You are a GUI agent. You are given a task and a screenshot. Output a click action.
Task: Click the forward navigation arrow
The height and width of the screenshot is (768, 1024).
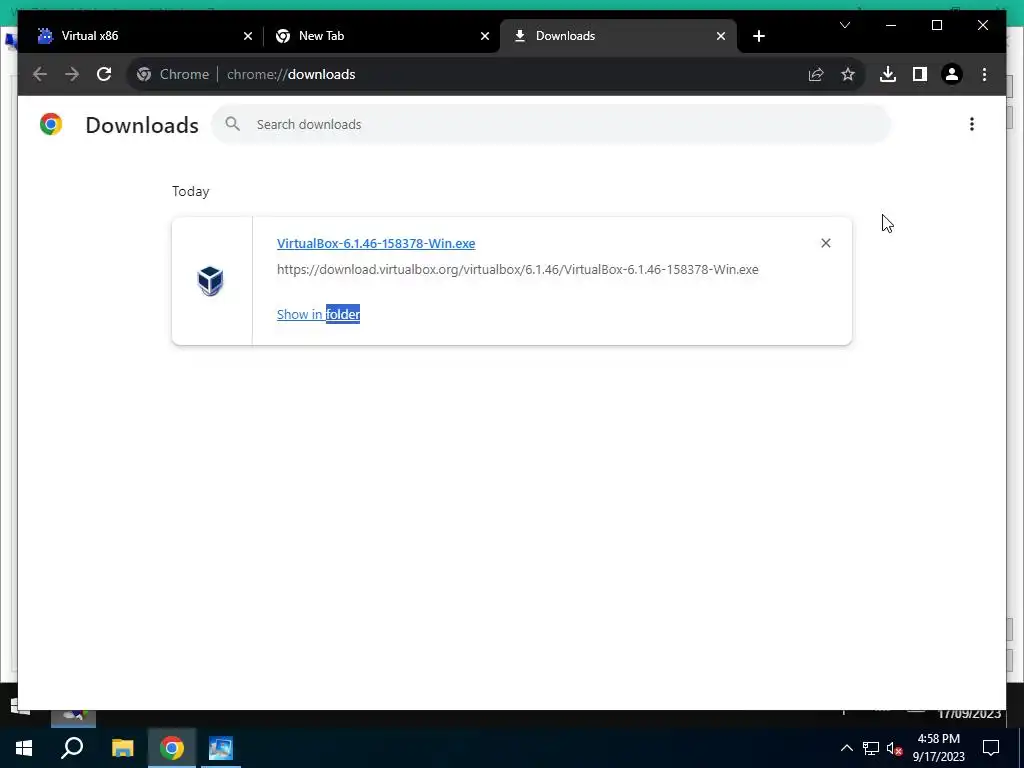coord(72,74)
